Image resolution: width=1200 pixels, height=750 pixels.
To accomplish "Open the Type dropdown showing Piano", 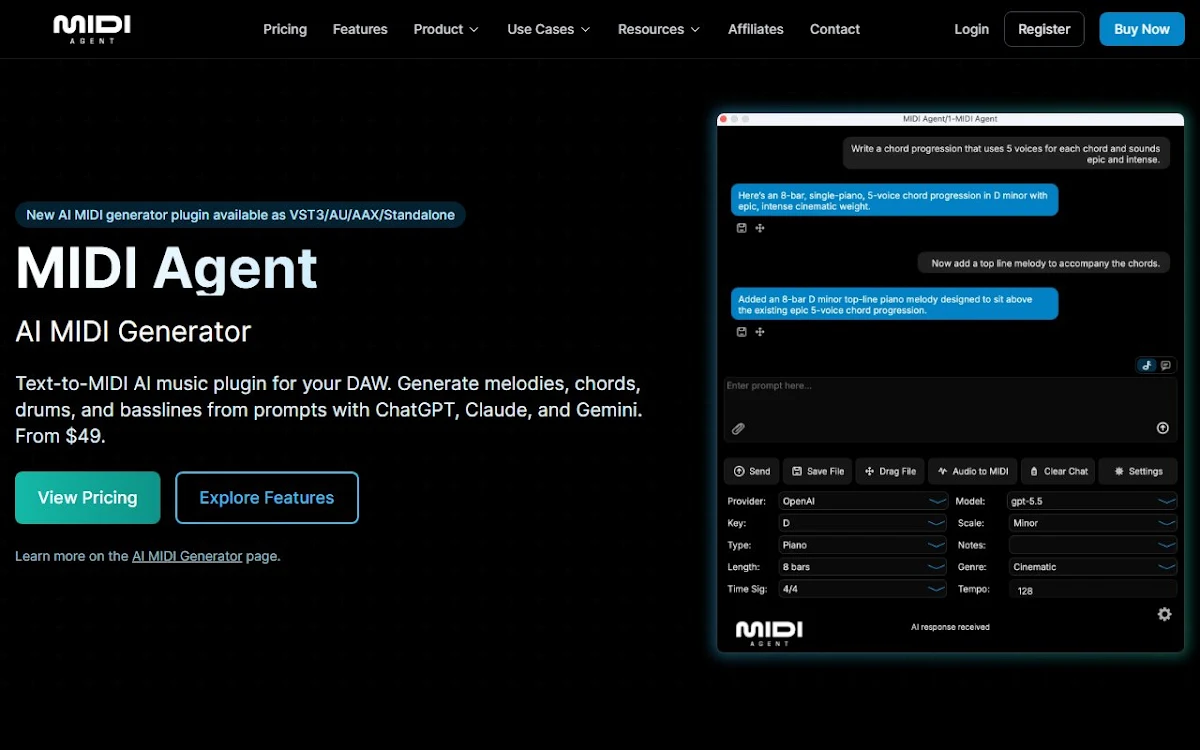I will point(863,545).
